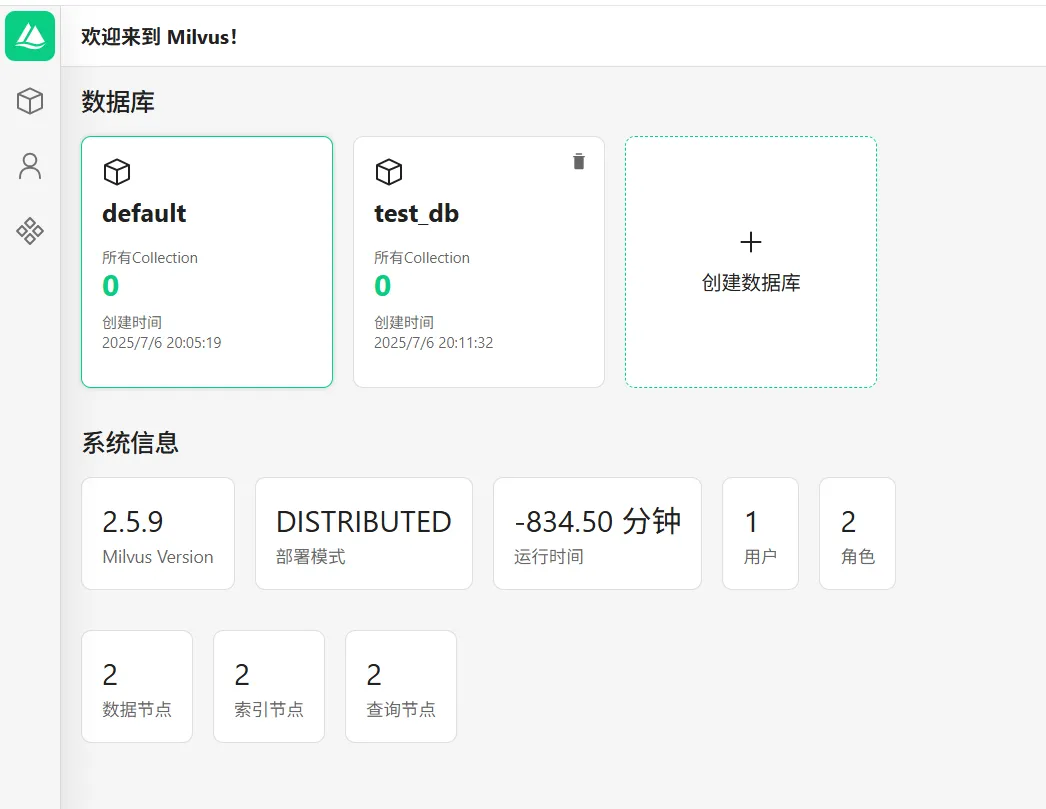Click the cube icon on test_db card
The height and width of the screenshot is (809, 1046).
389,172
